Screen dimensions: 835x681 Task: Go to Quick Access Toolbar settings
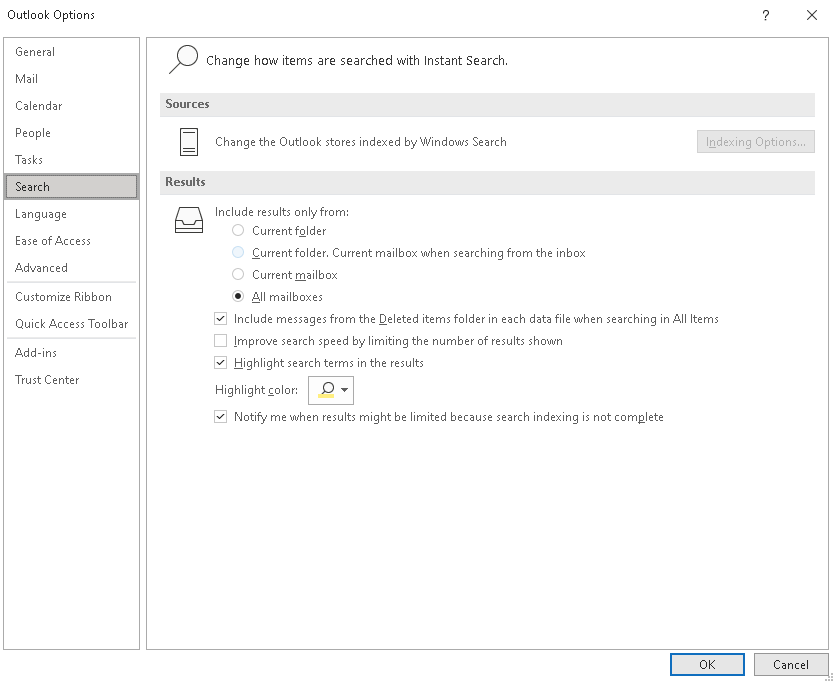pos(71,324)
